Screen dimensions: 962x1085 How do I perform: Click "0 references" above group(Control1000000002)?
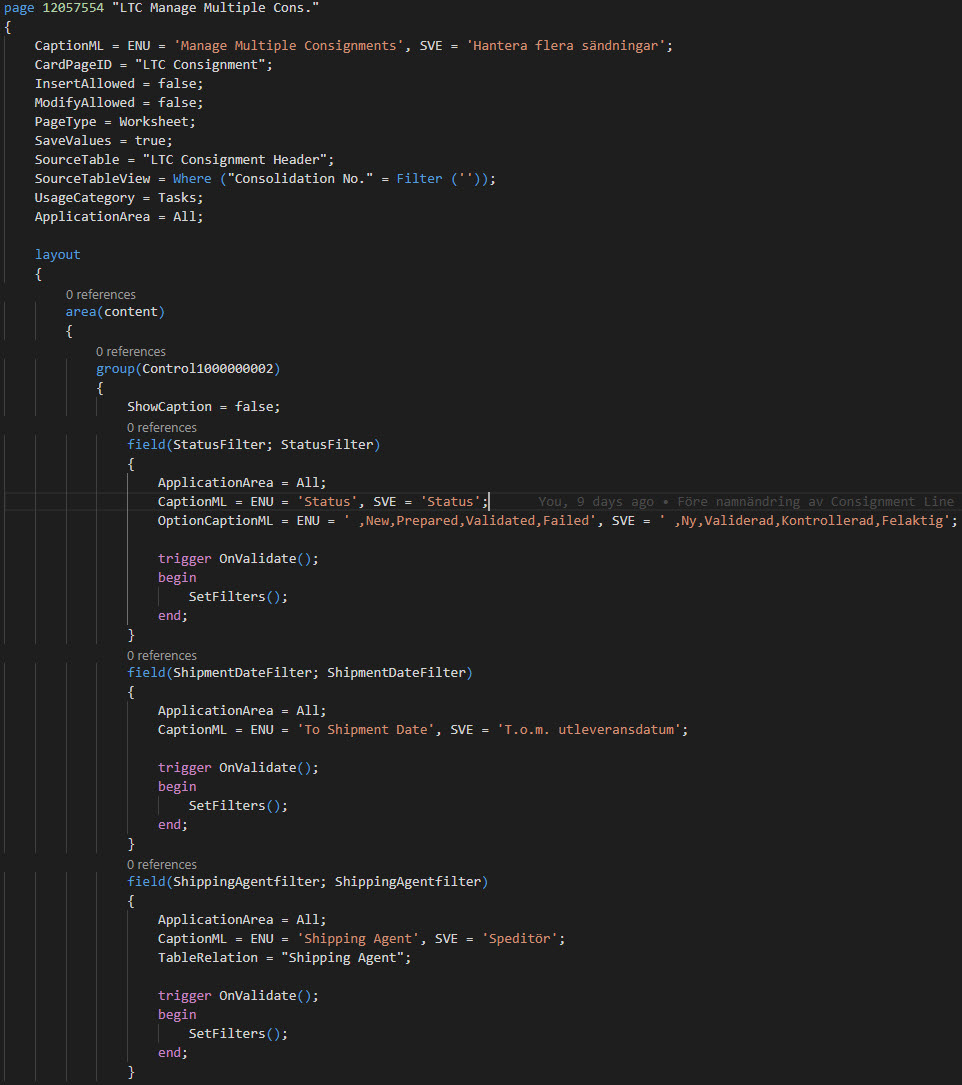[x=130, y=351]
